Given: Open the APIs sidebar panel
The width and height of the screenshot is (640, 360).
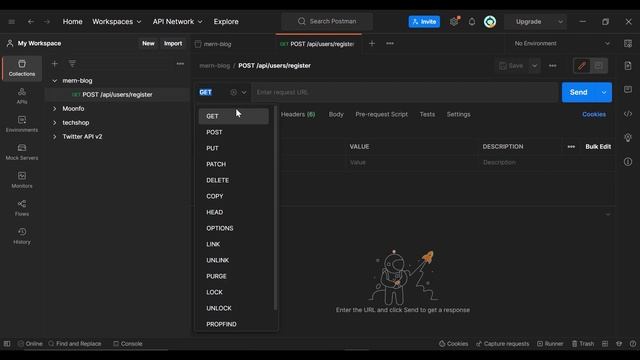Looking at the screenshot, I should coord(22,96).
